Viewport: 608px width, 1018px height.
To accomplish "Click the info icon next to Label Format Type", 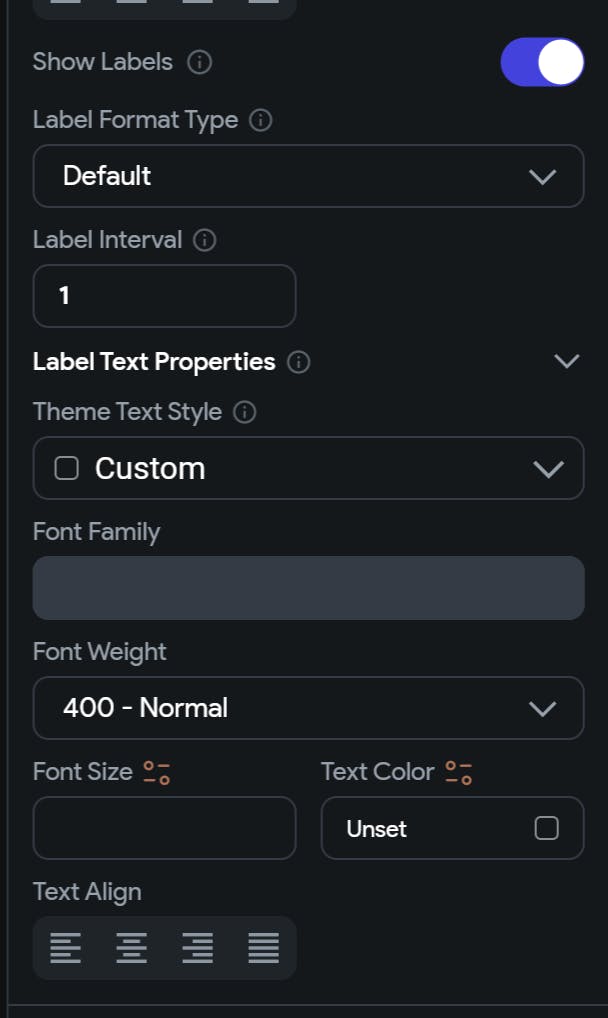I will click(260, 120).
